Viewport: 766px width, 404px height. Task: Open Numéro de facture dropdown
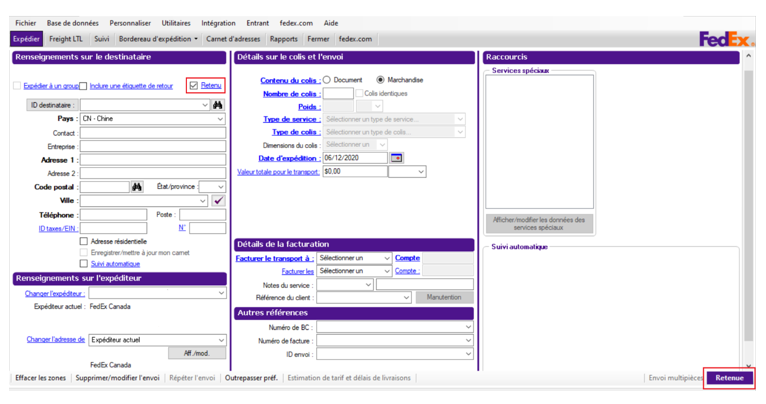pos(468,340)
